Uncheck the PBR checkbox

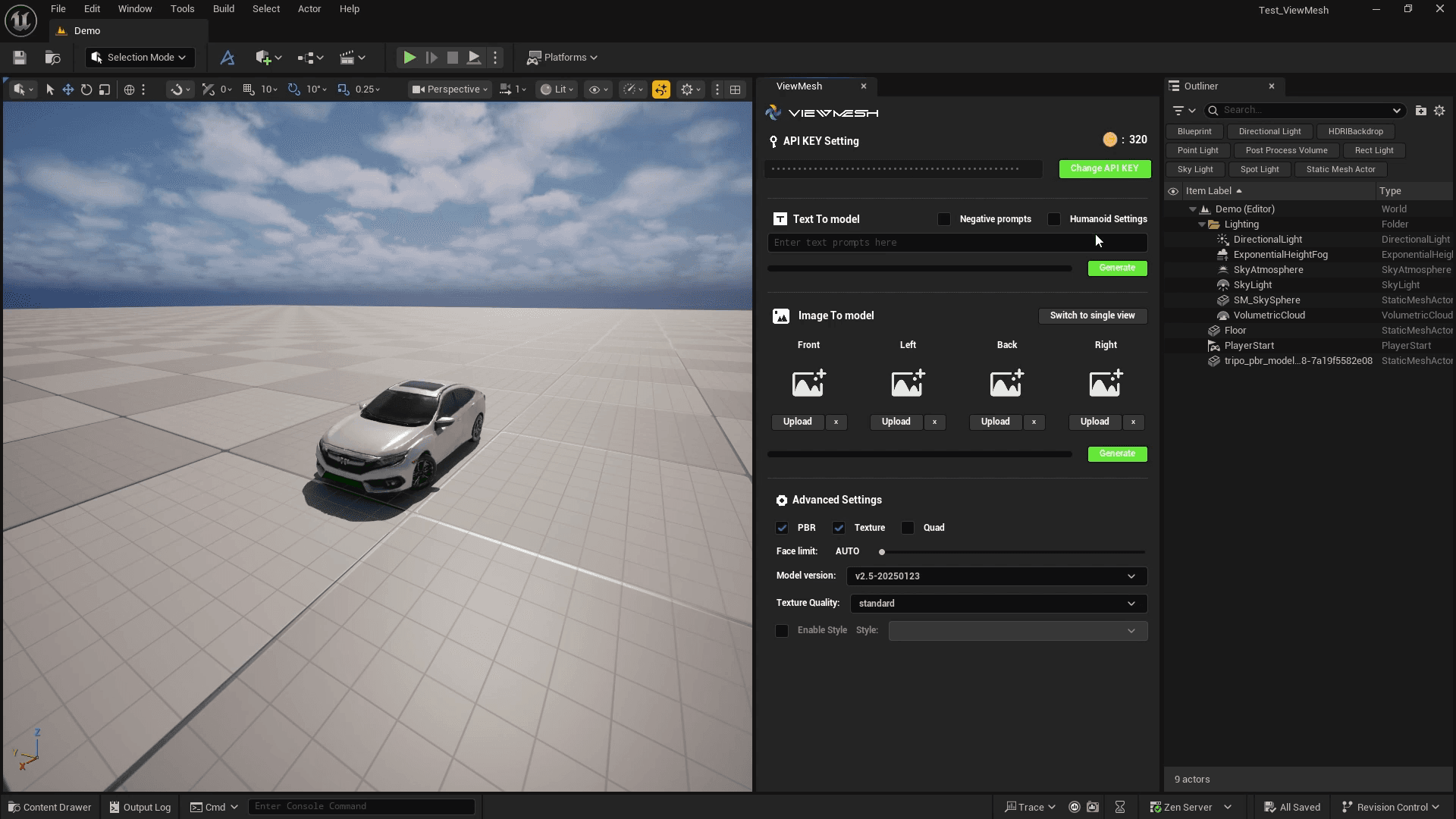782,528
